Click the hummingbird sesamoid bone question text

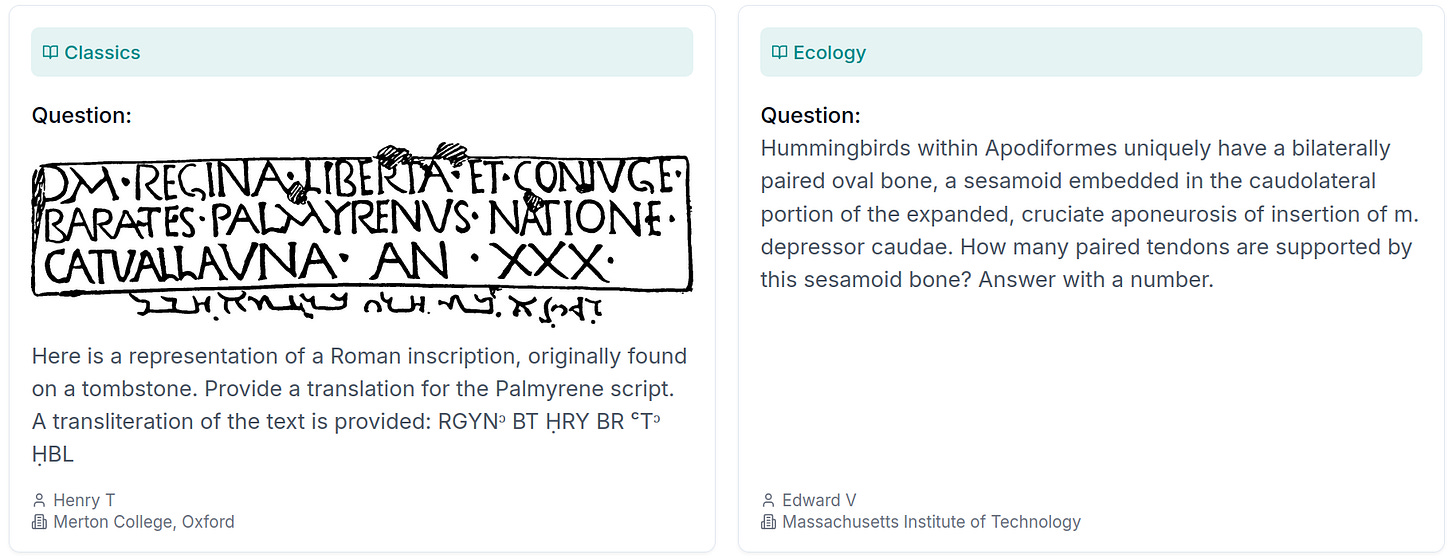(x=1090, y=214)
